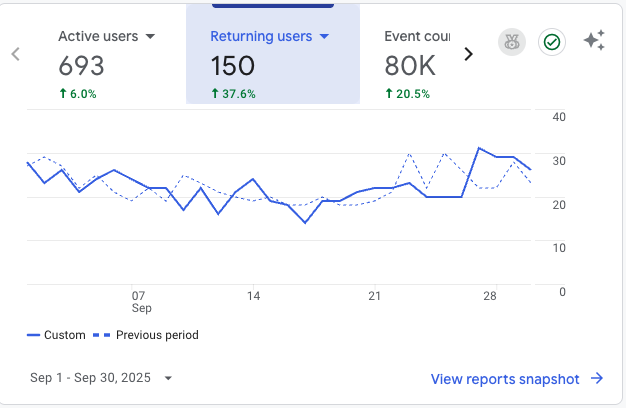Expand the Returning users metric dropdown arrow

pyautogui.click(x=323, y=36)
